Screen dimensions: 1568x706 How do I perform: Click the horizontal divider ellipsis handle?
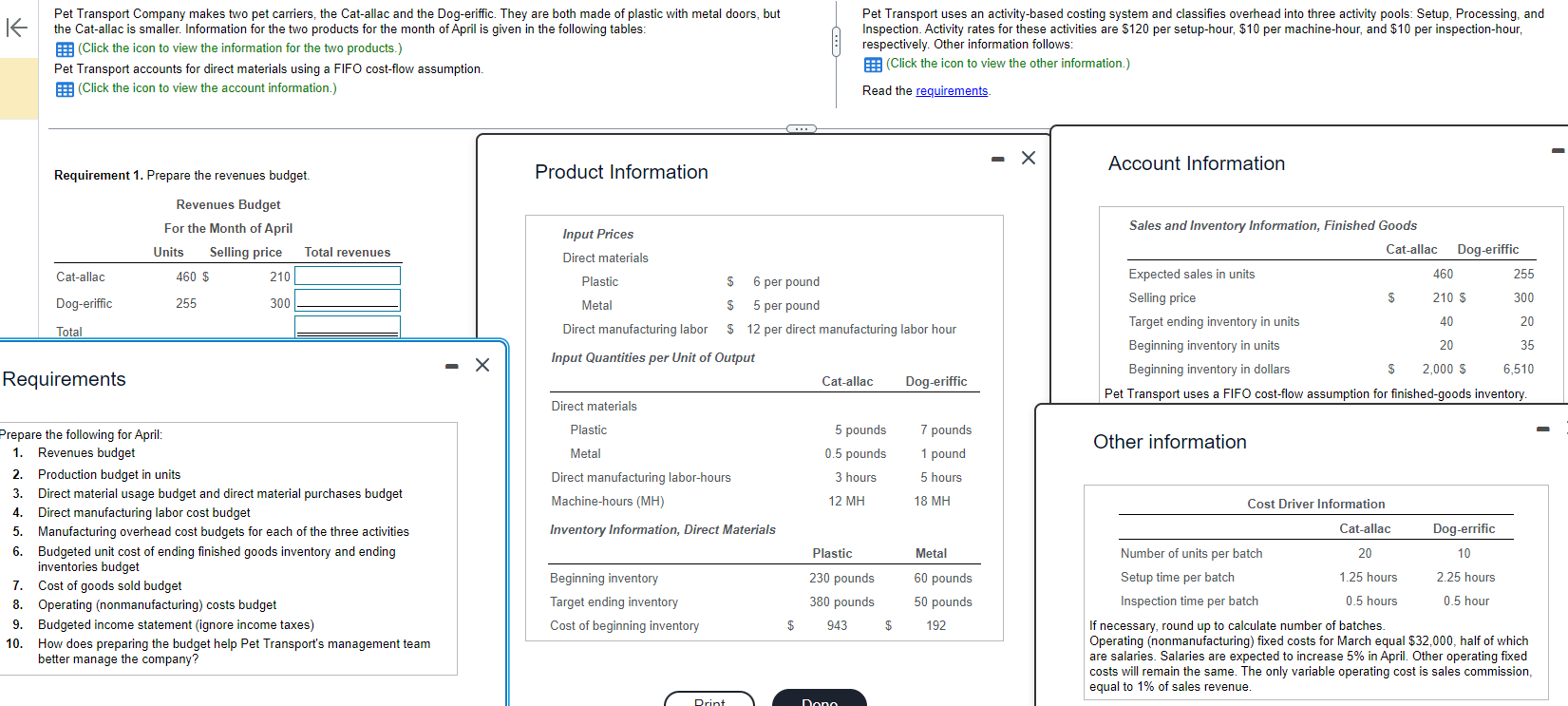[x=801, y=128]
